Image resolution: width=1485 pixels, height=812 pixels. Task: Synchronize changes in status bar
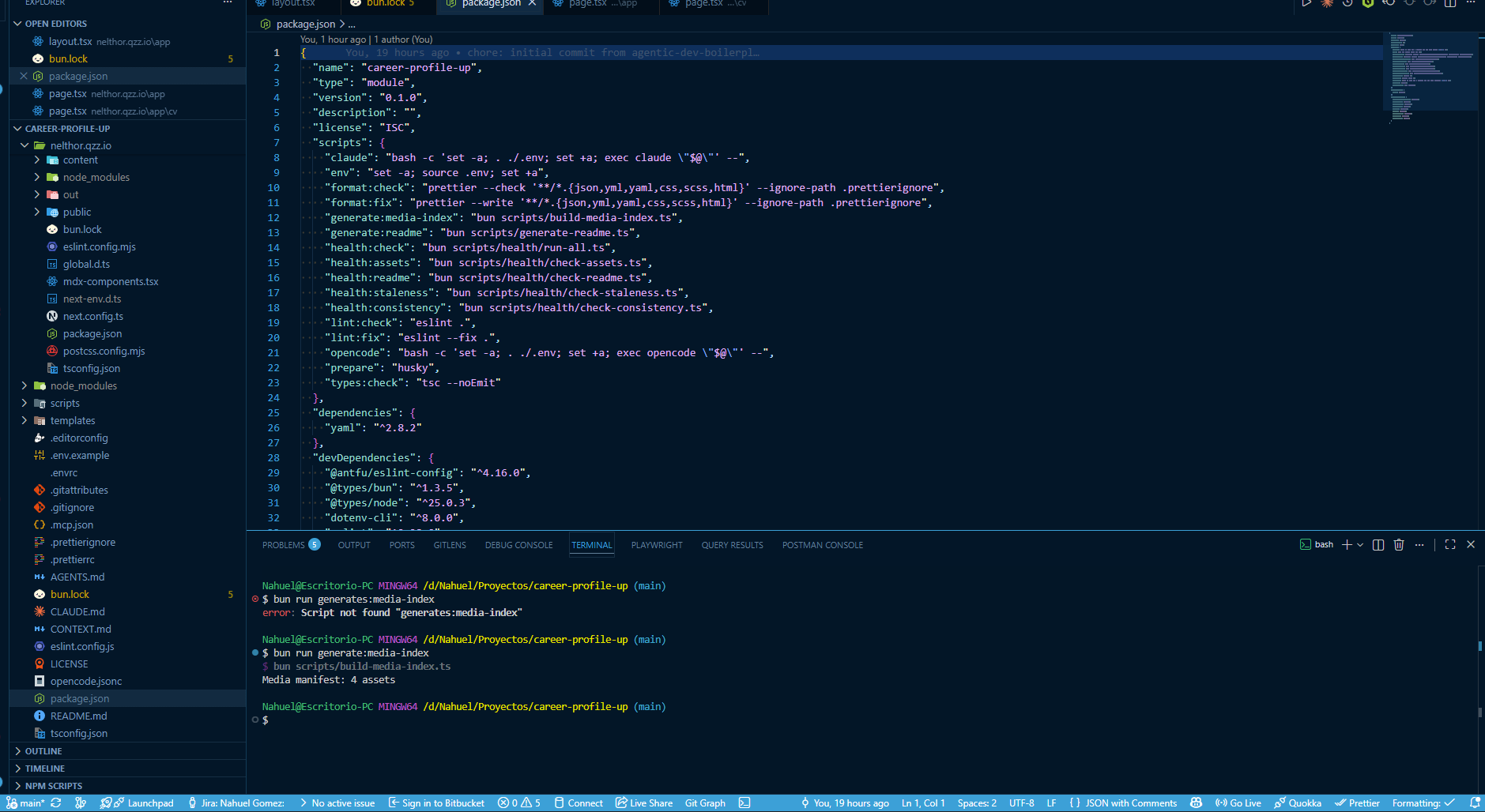pos(56,803)
